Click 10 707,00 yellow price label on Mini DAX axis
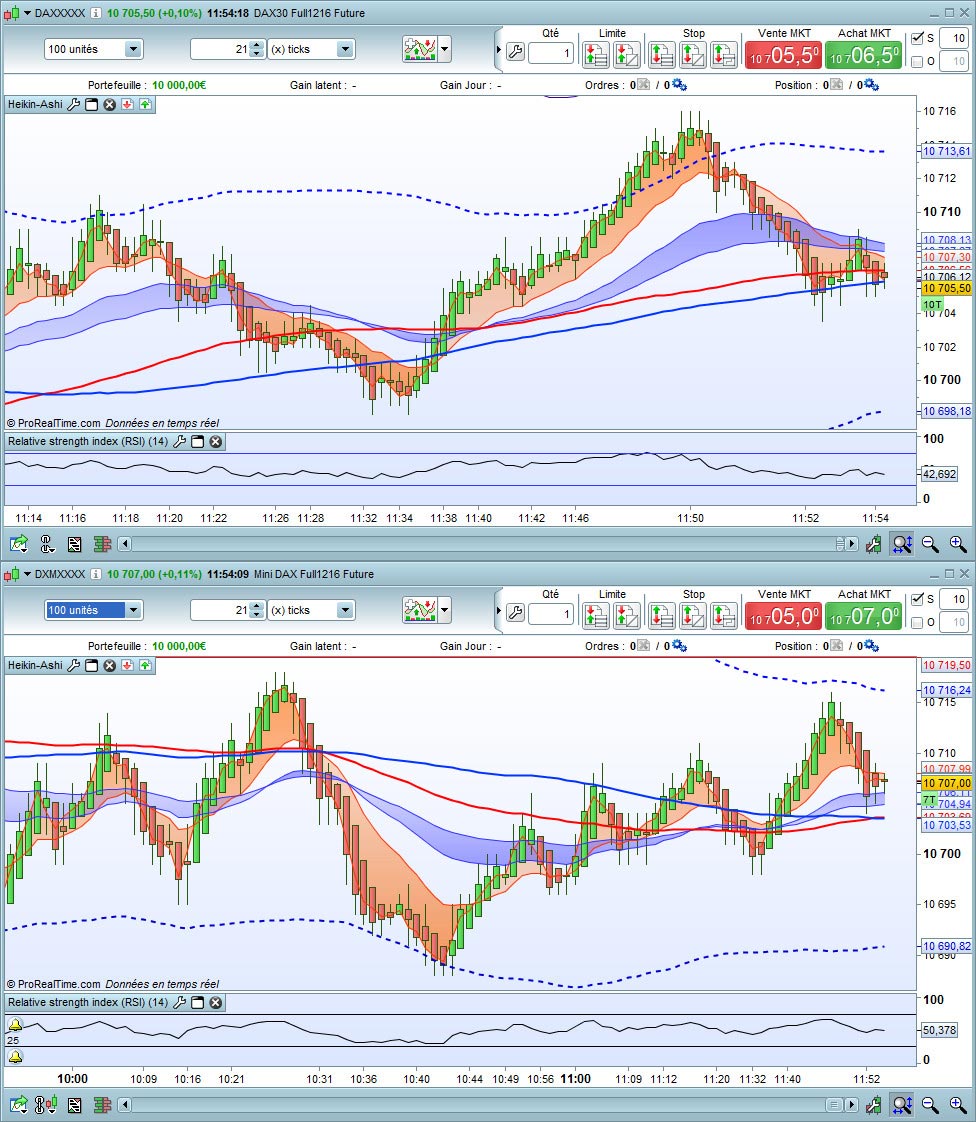This screenshot has width=976, height=1122. [x=946, y=784]
